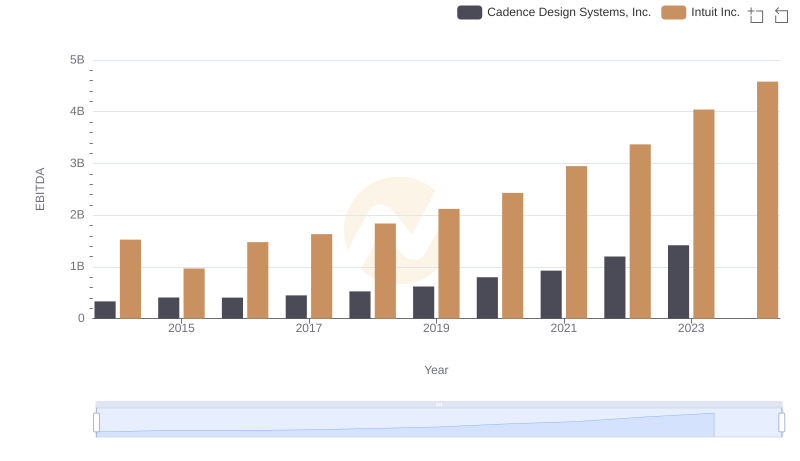Grab the right data zoom slider handle
This screenshot has height=461, width=800.
[x=781, y=423]
